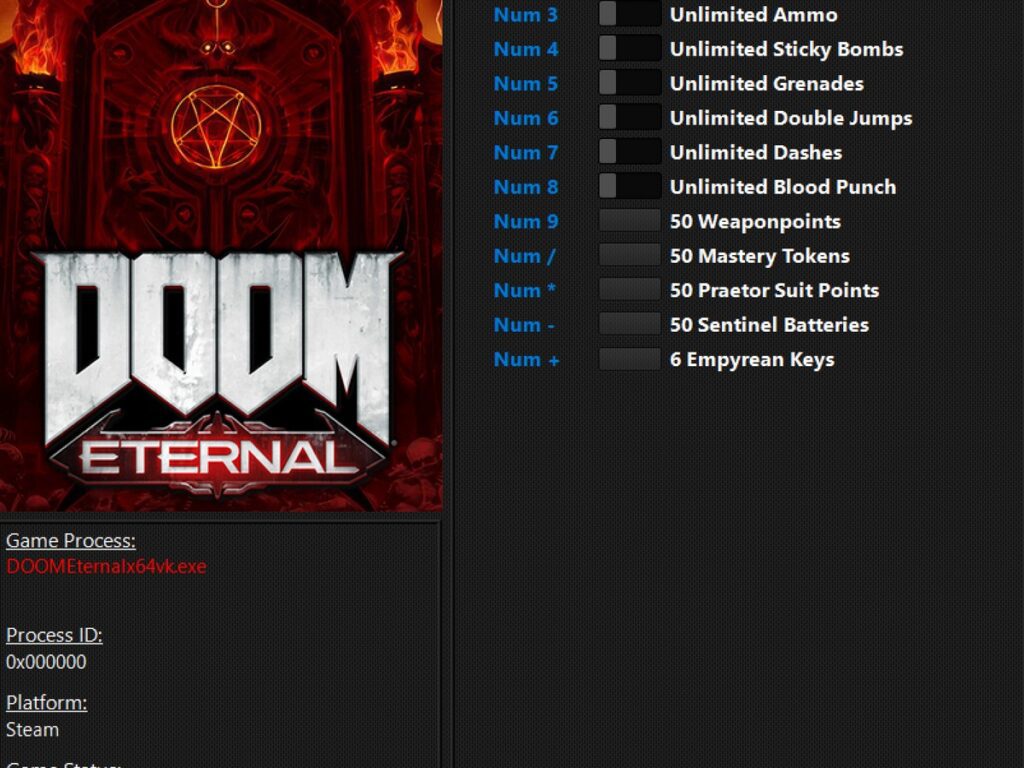Click the Process ID heading
Image resolution: width=1024 pixels, height=768 pixels.
[x=54, y=635]
